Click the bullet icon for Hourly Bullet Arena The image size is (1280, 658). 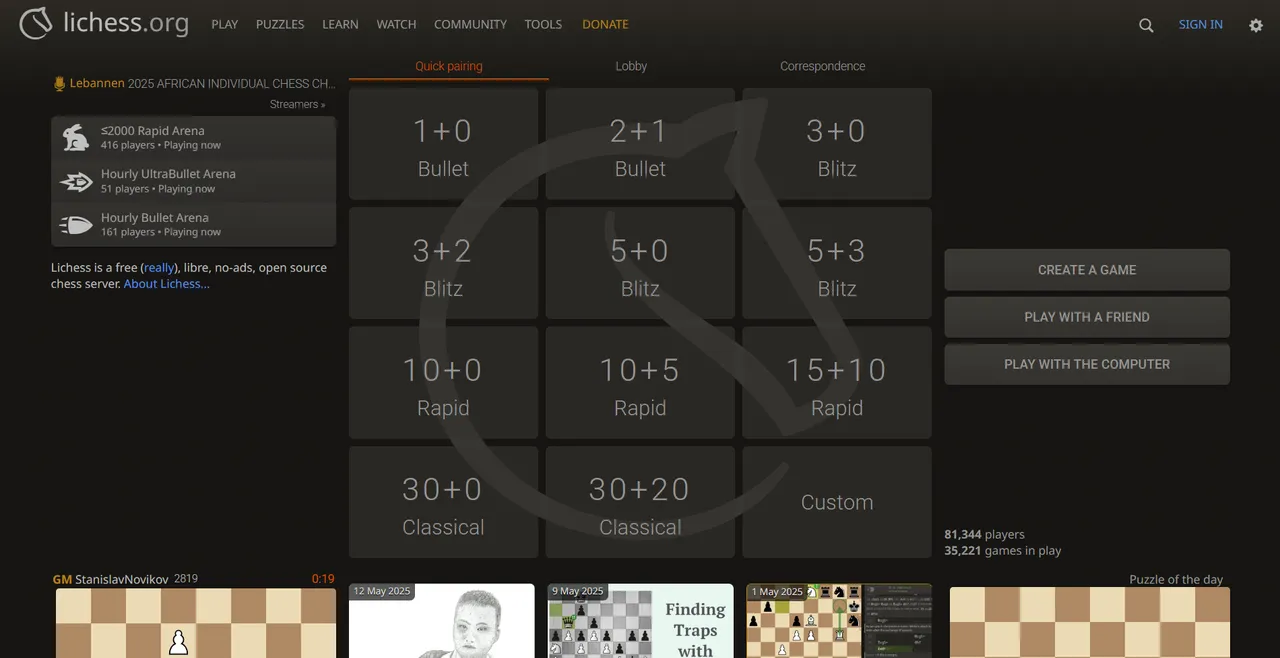pyautogui.click(x=76, y=225)
